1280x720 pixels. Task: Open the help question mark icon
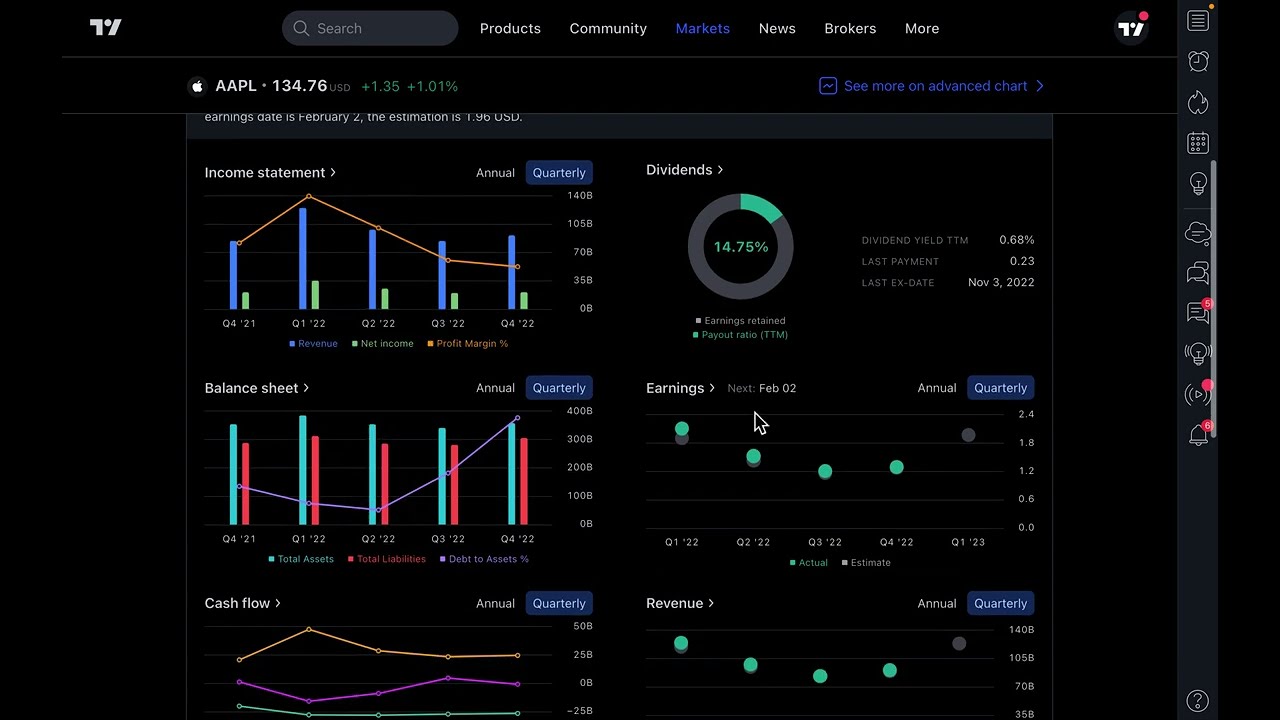tap(1198, 701)
